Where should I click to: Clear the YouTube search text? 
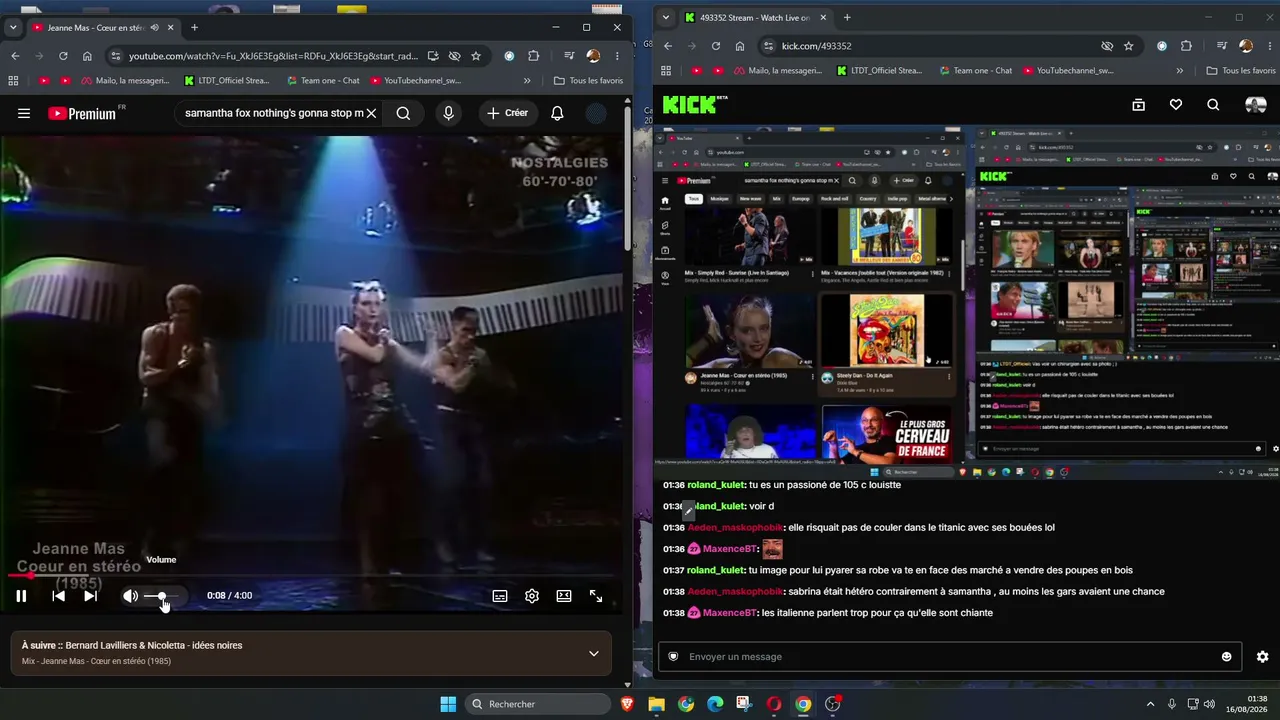pyautogui.click(x=371, y=113)
